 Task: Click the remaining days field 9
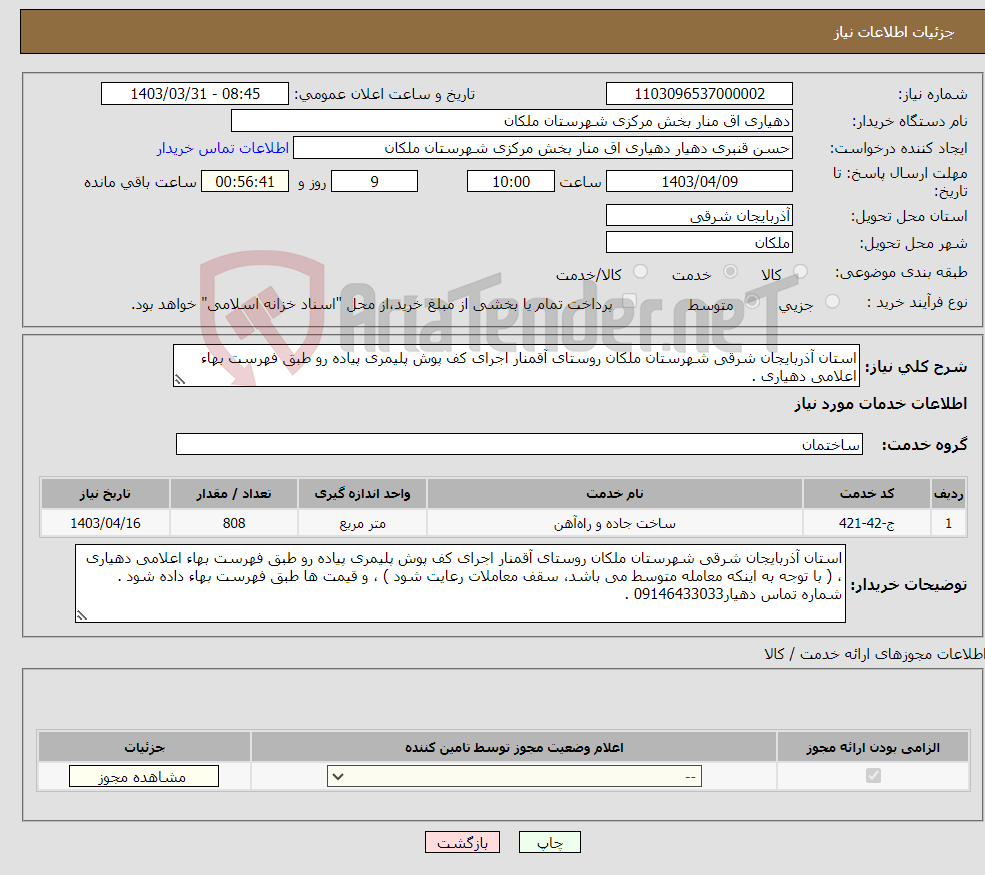click(374, 182)
